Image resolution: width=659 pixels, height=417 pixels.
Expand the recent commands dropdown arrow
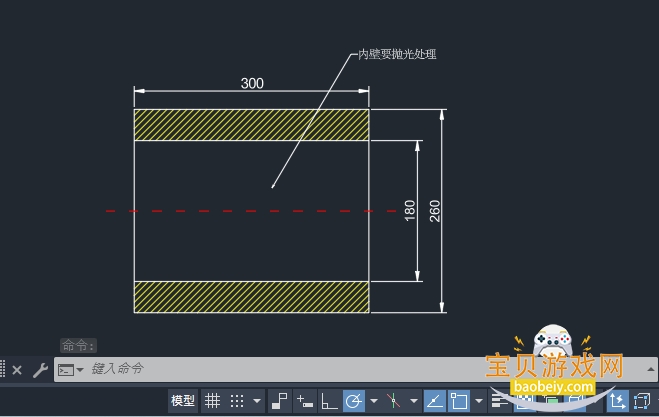coord(80,370)
